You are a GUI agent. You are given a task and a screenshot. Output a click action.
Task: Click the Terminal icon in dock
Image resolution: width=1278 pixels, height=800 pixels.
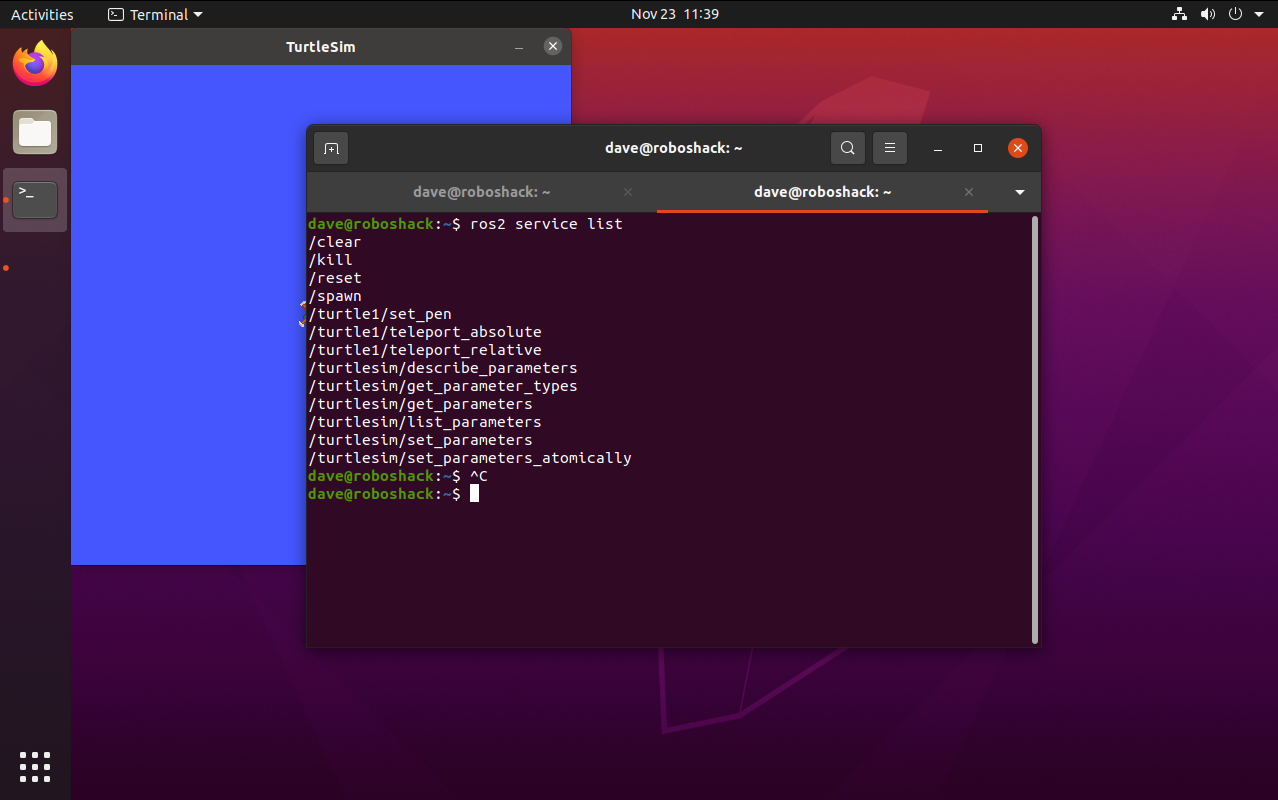click(x=35, y=199)
